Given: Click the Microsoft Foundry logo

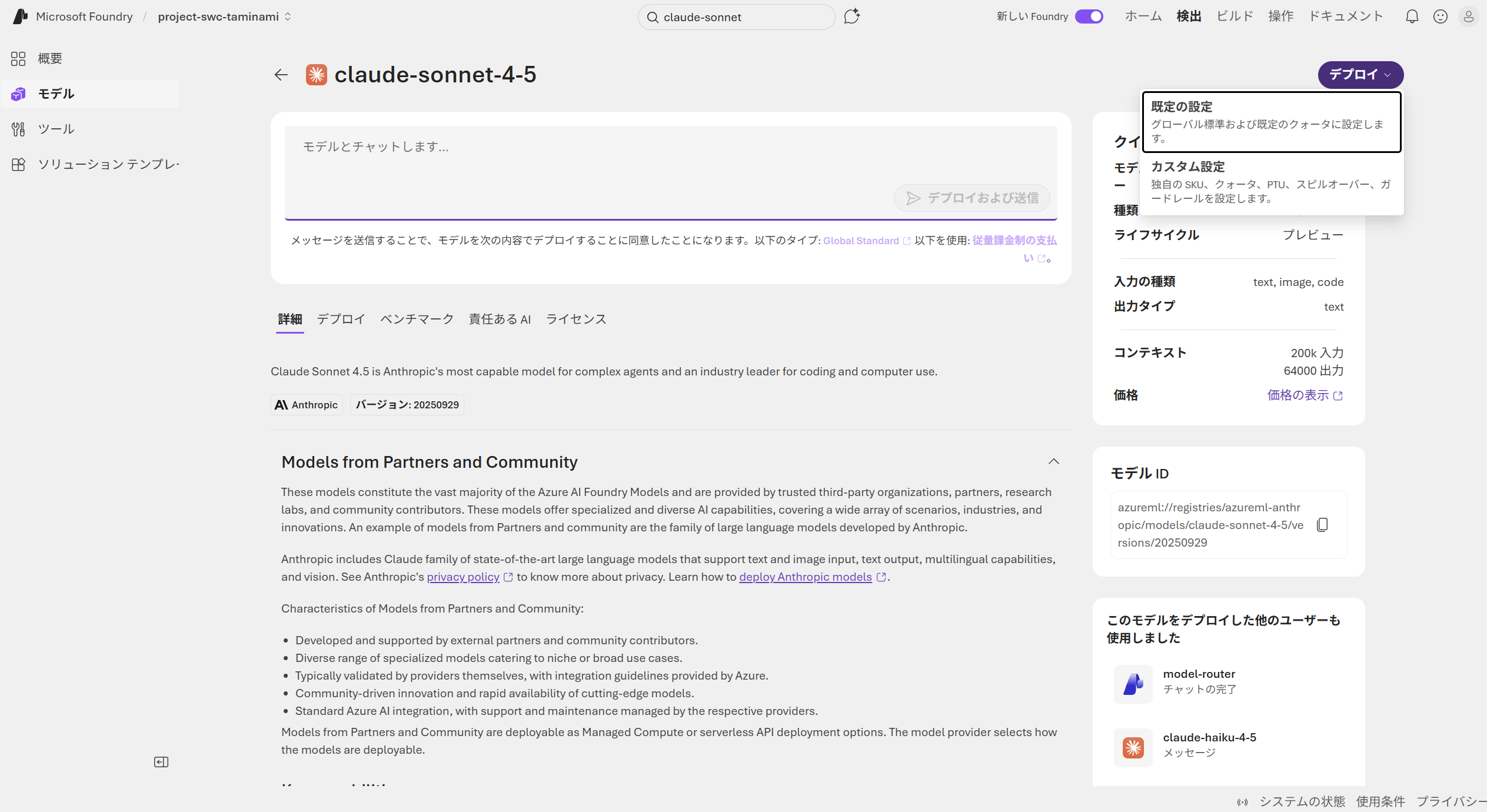Looking at the screenshot, I should click(20, 16).
